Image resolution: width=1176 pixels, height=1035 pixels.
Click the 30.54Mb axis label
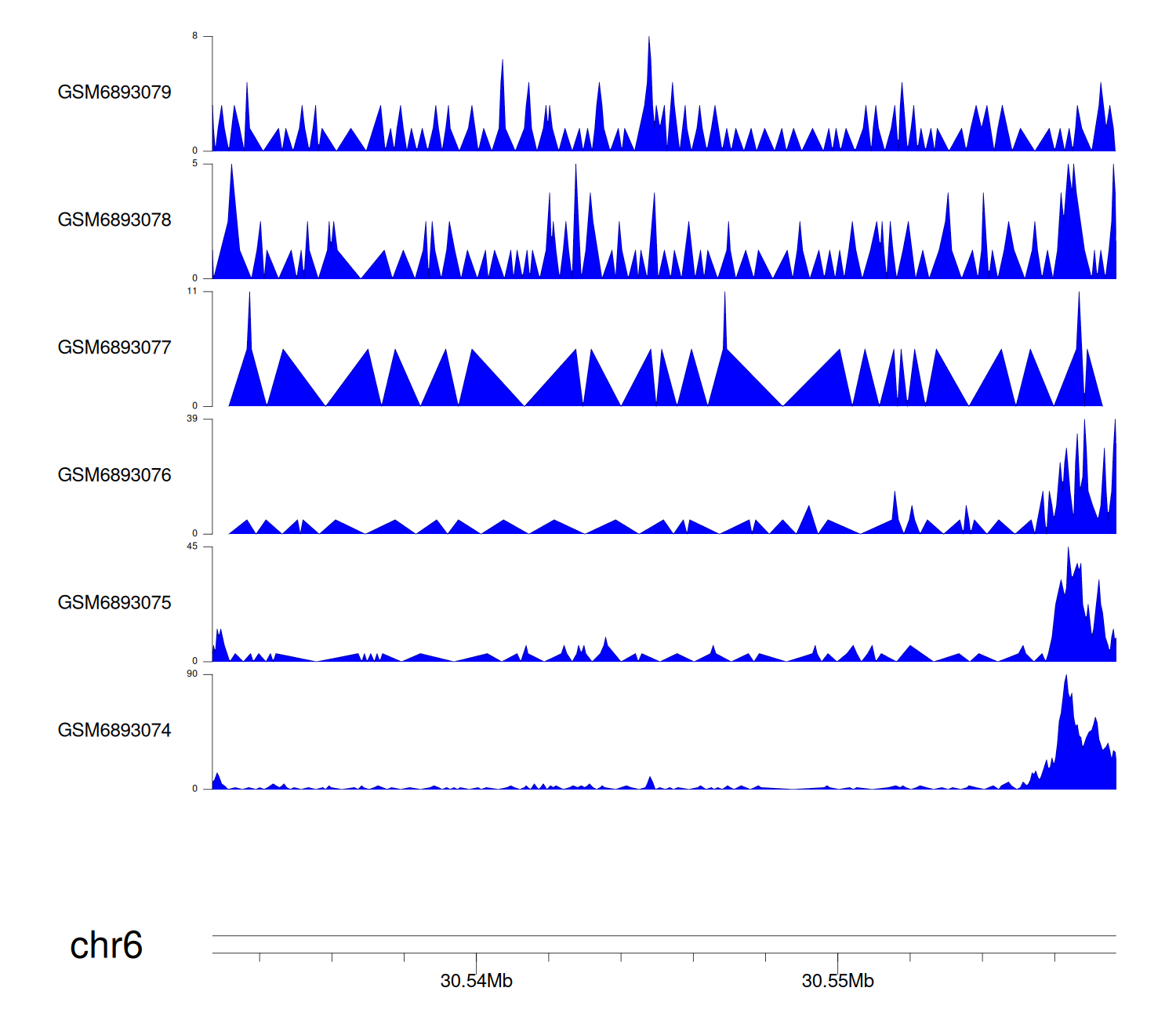[x=476, y=982]
